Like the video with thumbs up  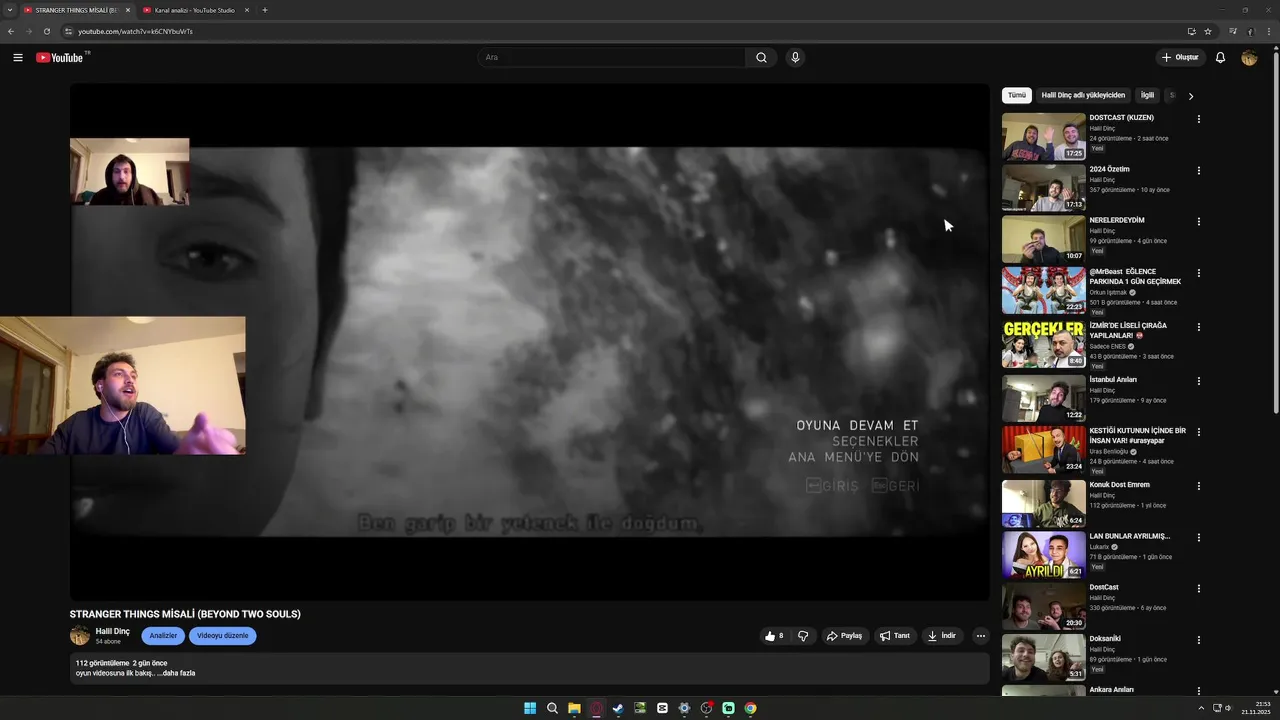coord(774,636)
